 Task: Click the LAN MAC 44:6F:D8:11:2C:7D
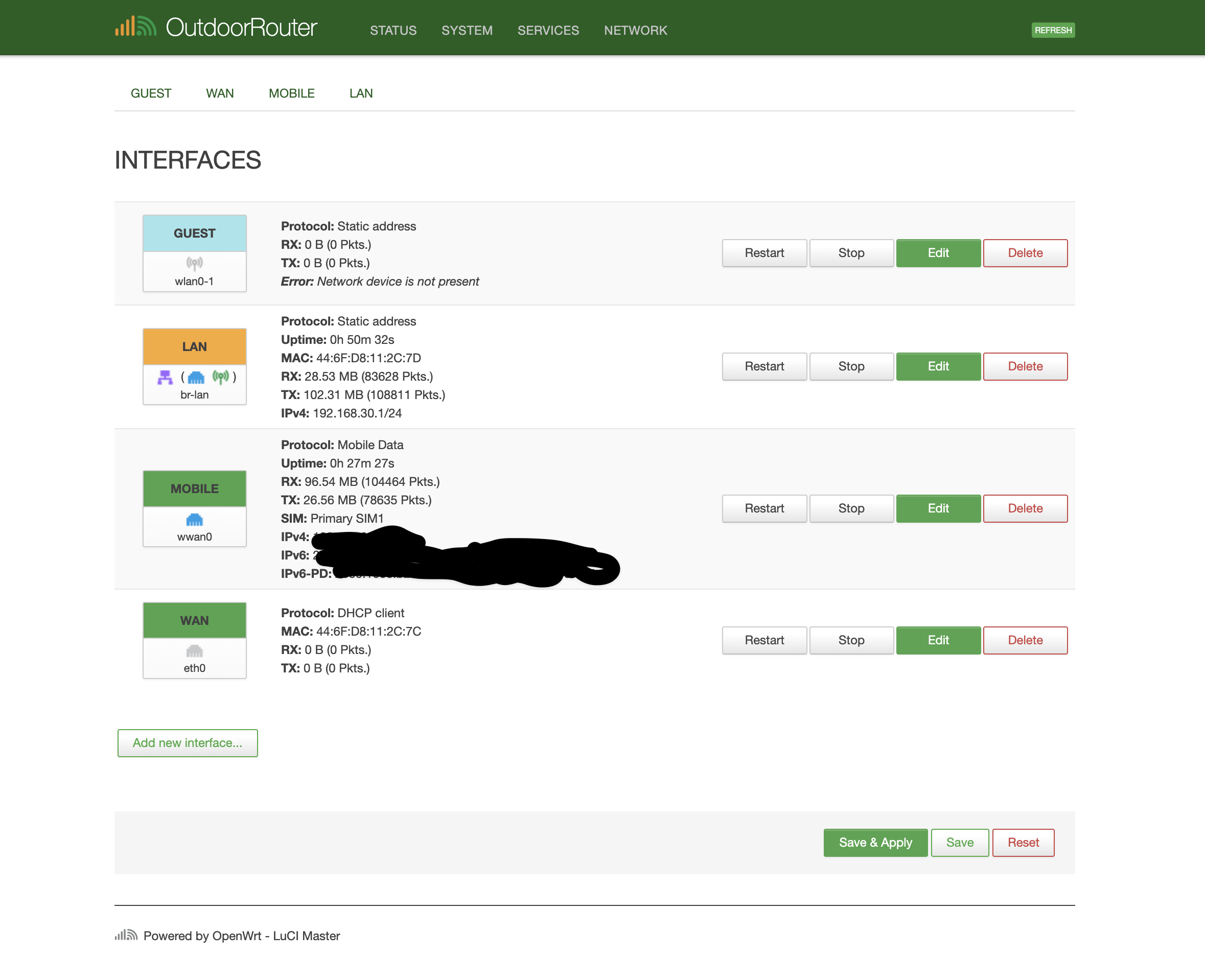(x=368, y=358)
